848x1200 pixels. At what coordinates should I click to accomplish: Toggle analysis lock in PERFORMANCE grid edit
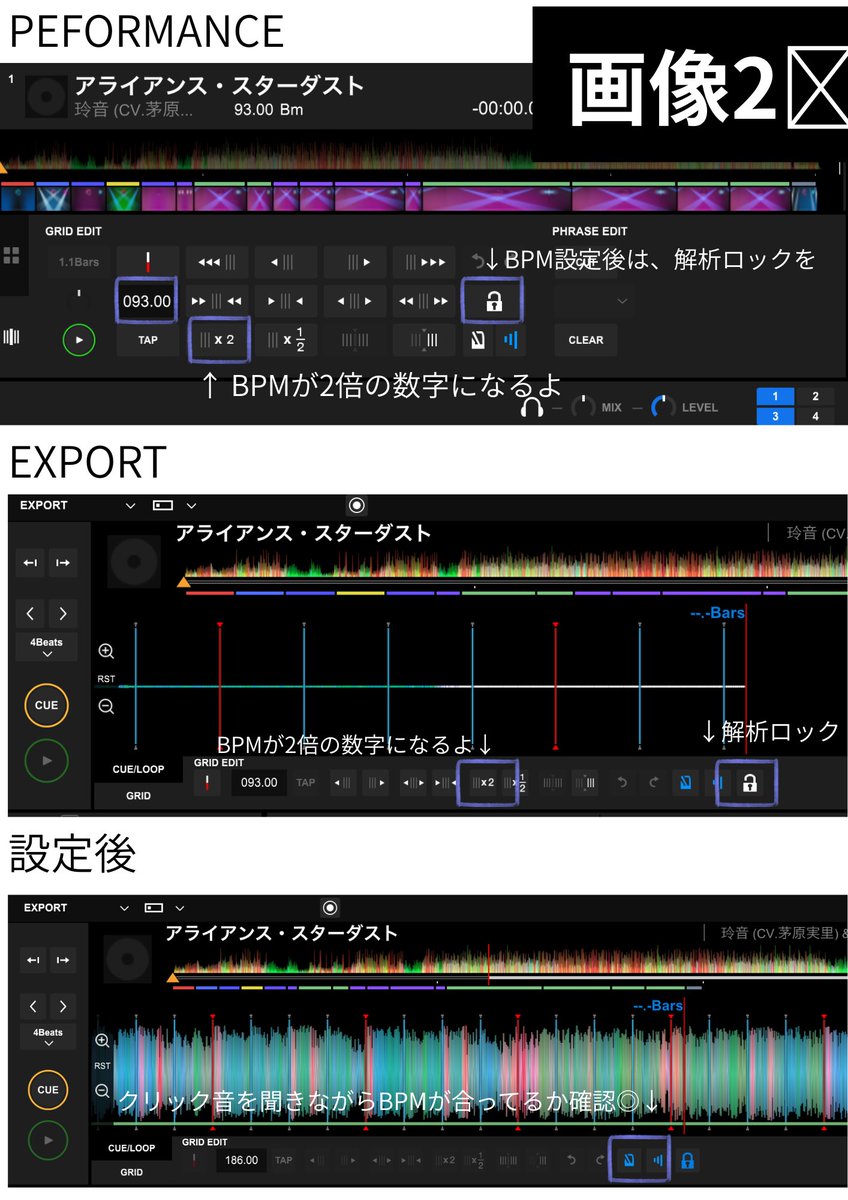point(493,301)
